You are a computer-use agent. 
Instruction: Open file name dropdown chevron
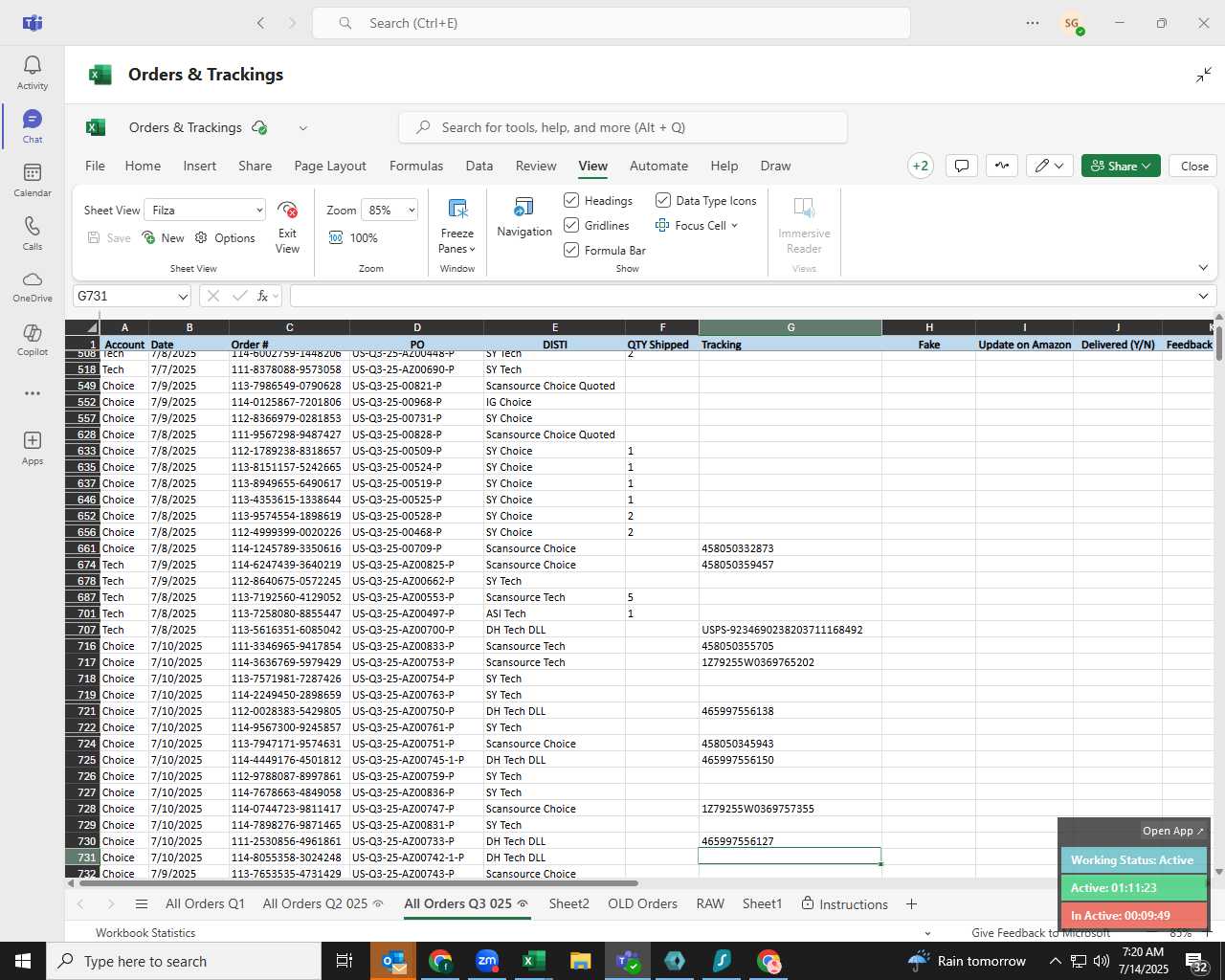[302, 128]
